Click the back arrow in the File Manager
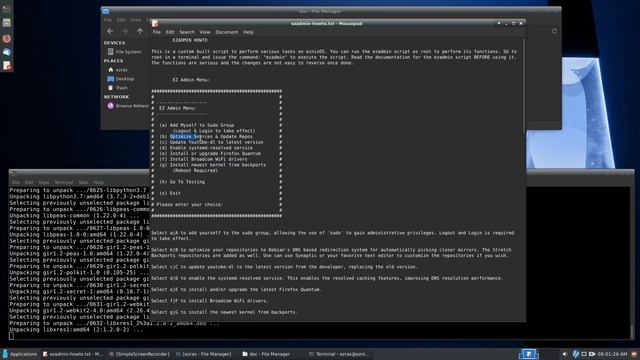This screenshot has width=640, height=360. pos(110,31)
